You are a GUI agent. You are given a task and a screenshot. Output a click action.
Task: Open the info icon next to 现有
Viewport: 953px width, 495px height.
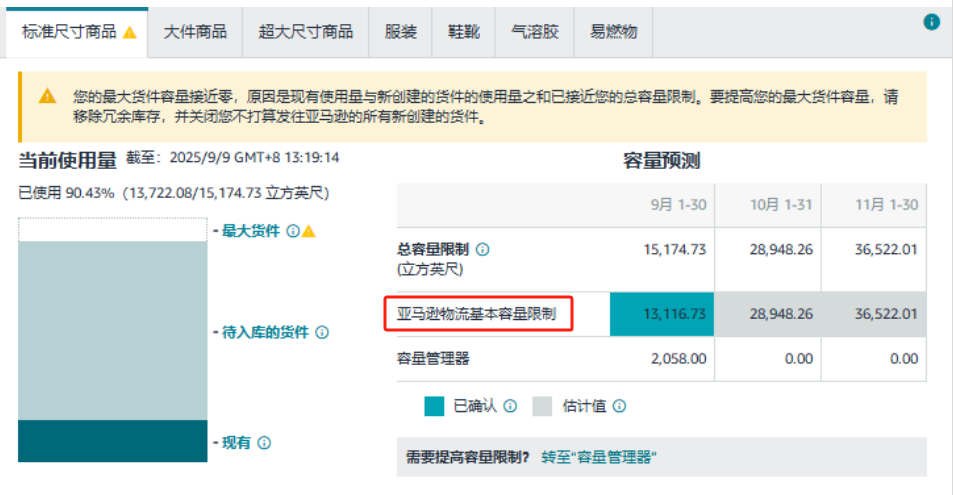coord(264,443)
